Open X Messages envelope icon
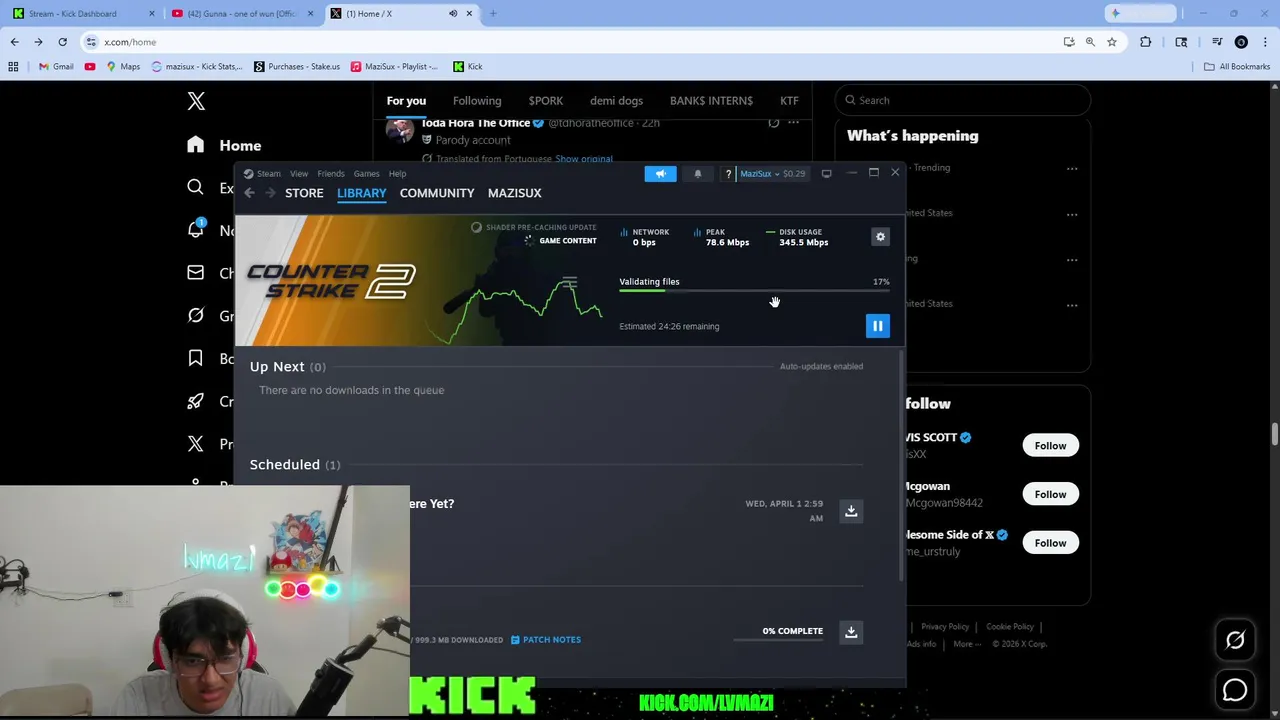Image resolution: width=1280 pixels, height=720 pixels. [x=196, y=272]
